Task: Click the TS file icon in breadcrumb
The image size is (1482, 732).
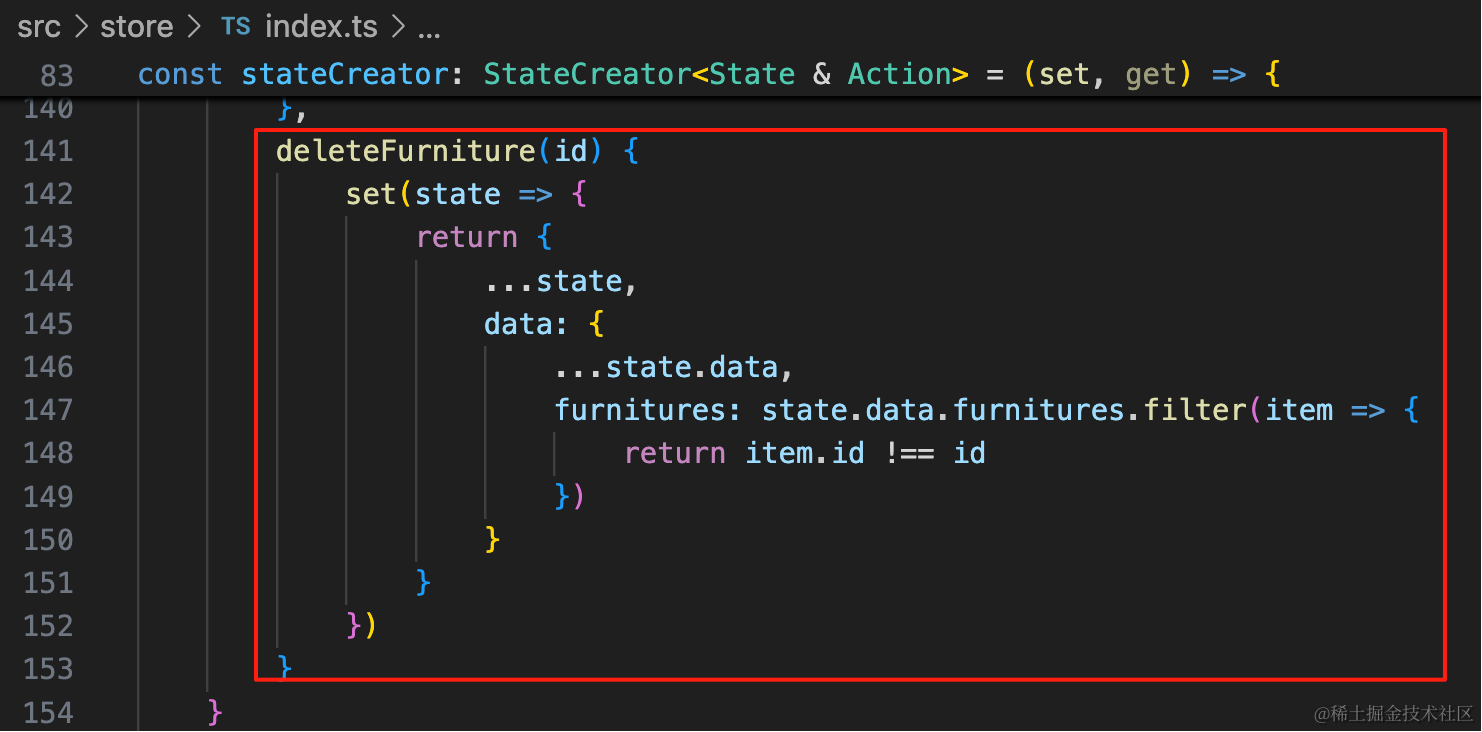Action: click(236, 27)
